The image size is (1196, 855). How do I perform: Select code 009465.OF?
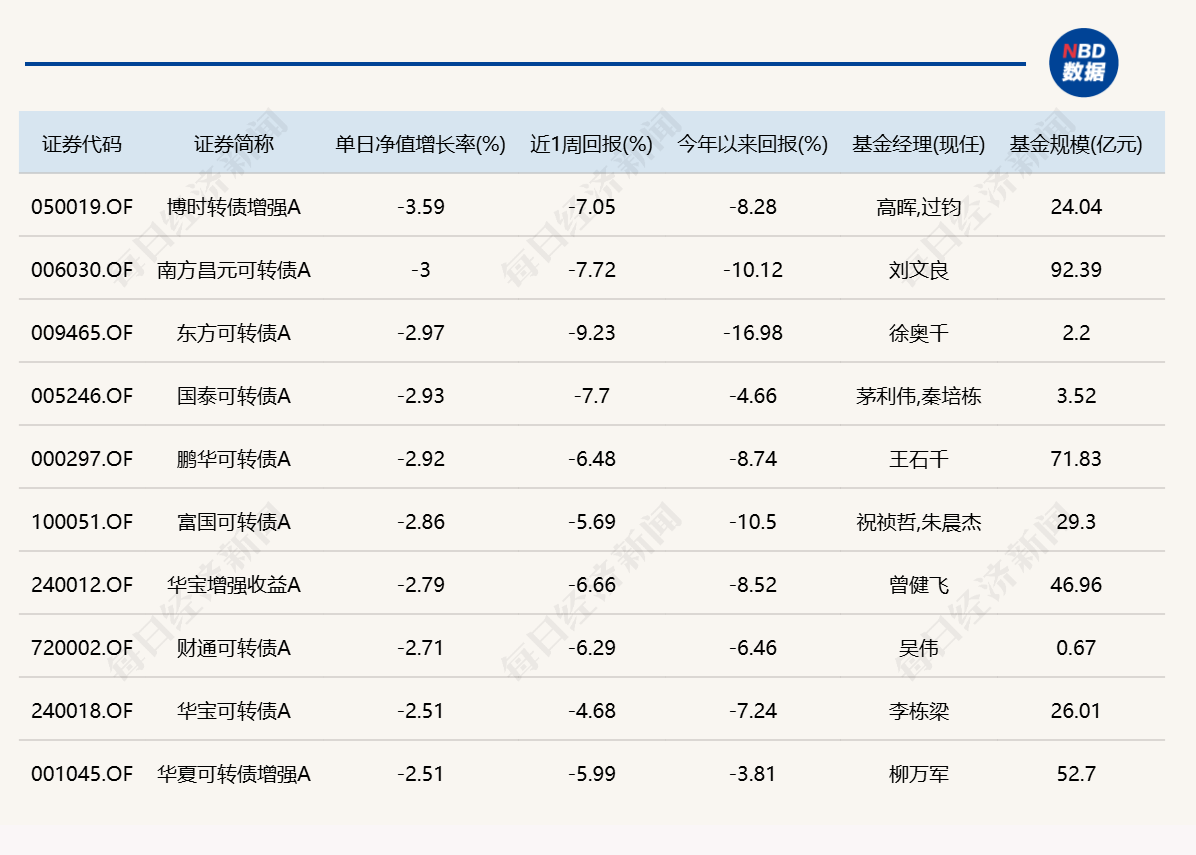tap(82, 333)
